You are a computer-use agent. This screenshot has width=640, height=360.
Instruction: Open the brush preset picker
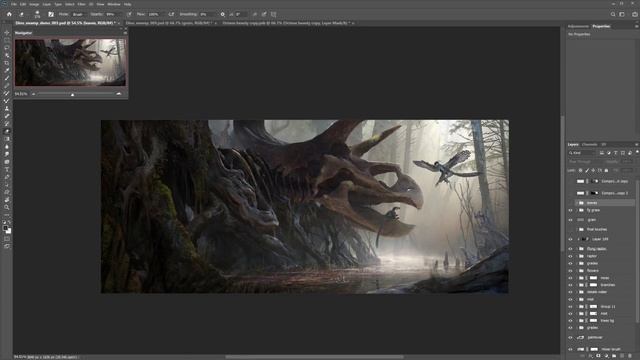[37, 14]
